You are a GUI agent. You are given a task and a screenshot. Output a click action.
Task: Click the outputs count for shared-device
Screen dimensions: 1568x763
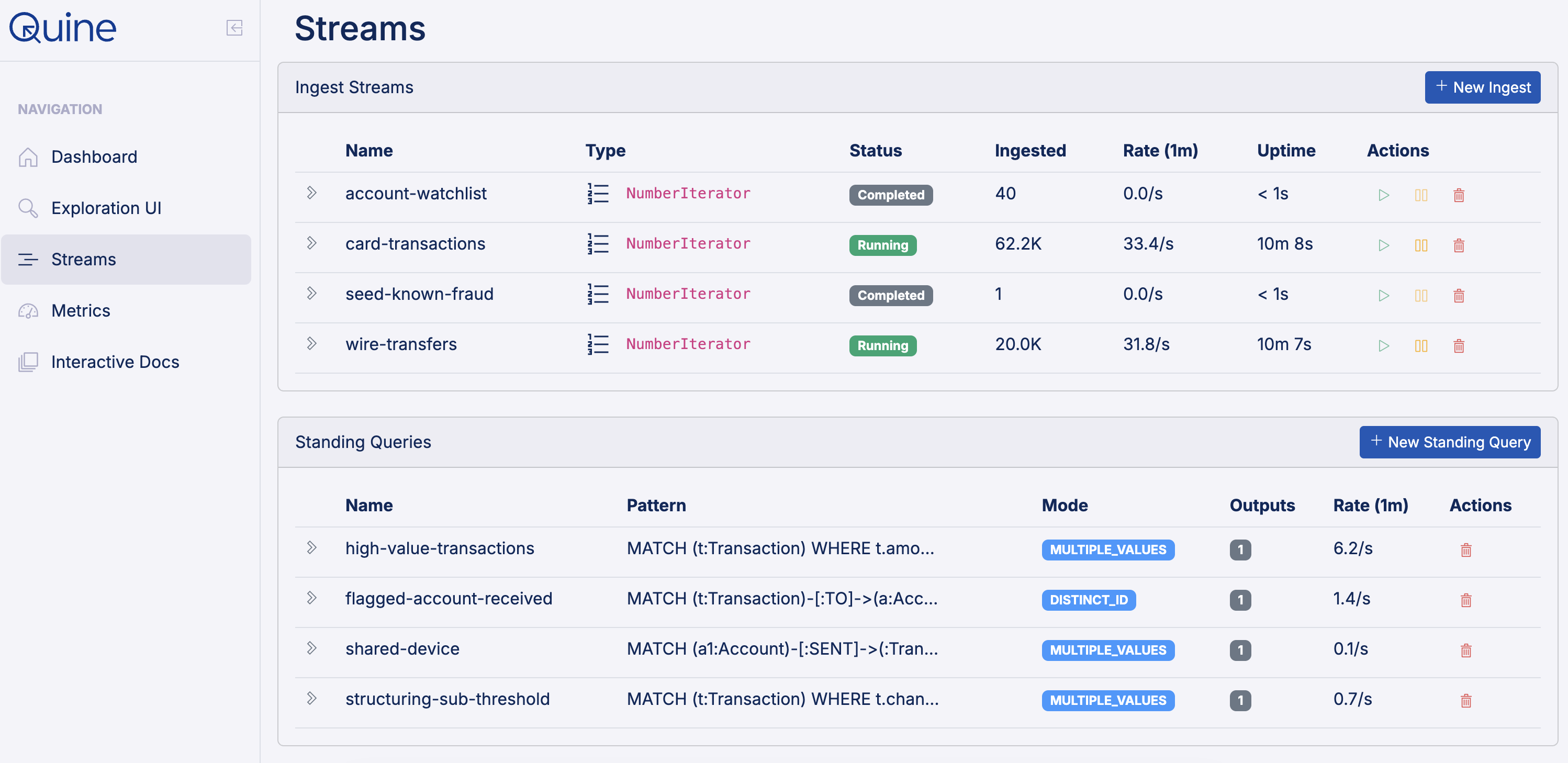pos(1240,650)
